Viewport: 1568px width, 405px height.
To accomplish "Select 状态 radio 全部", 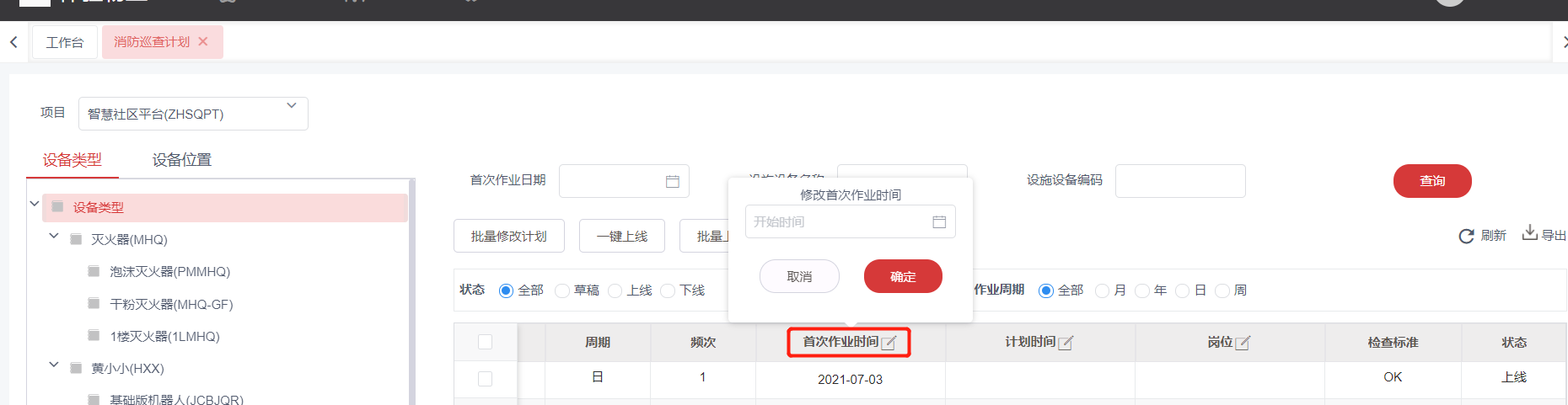I will tap(506, 290).
